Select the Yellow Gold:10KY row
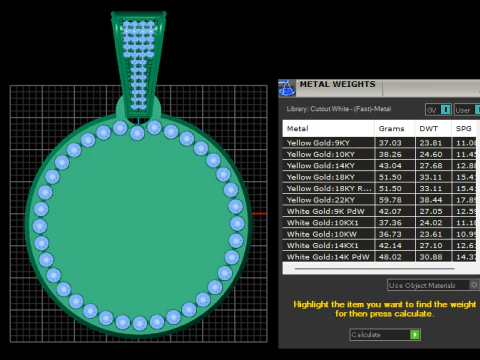 click(379, 154)
